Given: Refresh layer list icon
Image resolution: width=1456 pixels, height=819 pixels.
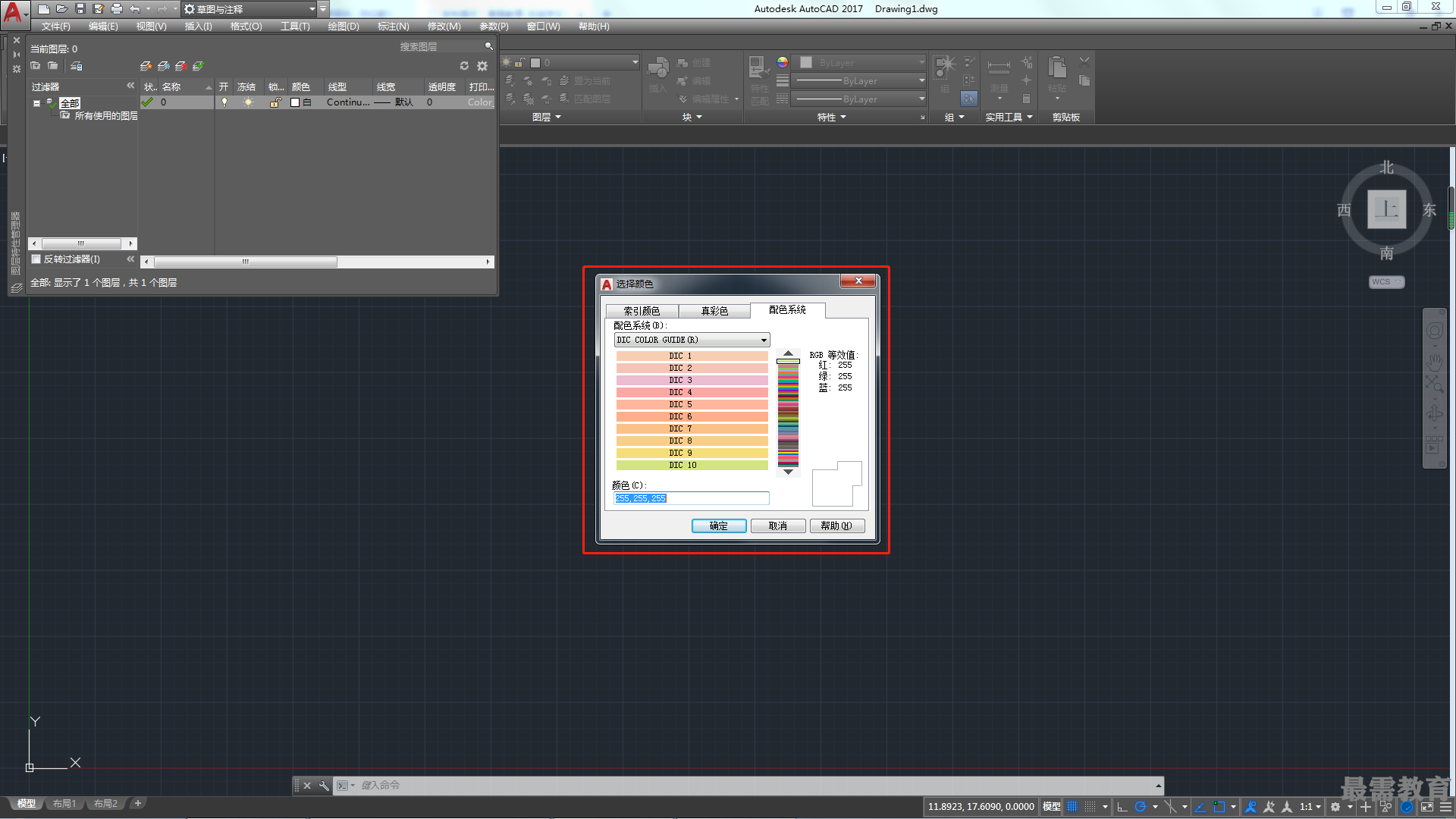Looking at the screenshot, I should click(464, 66).
